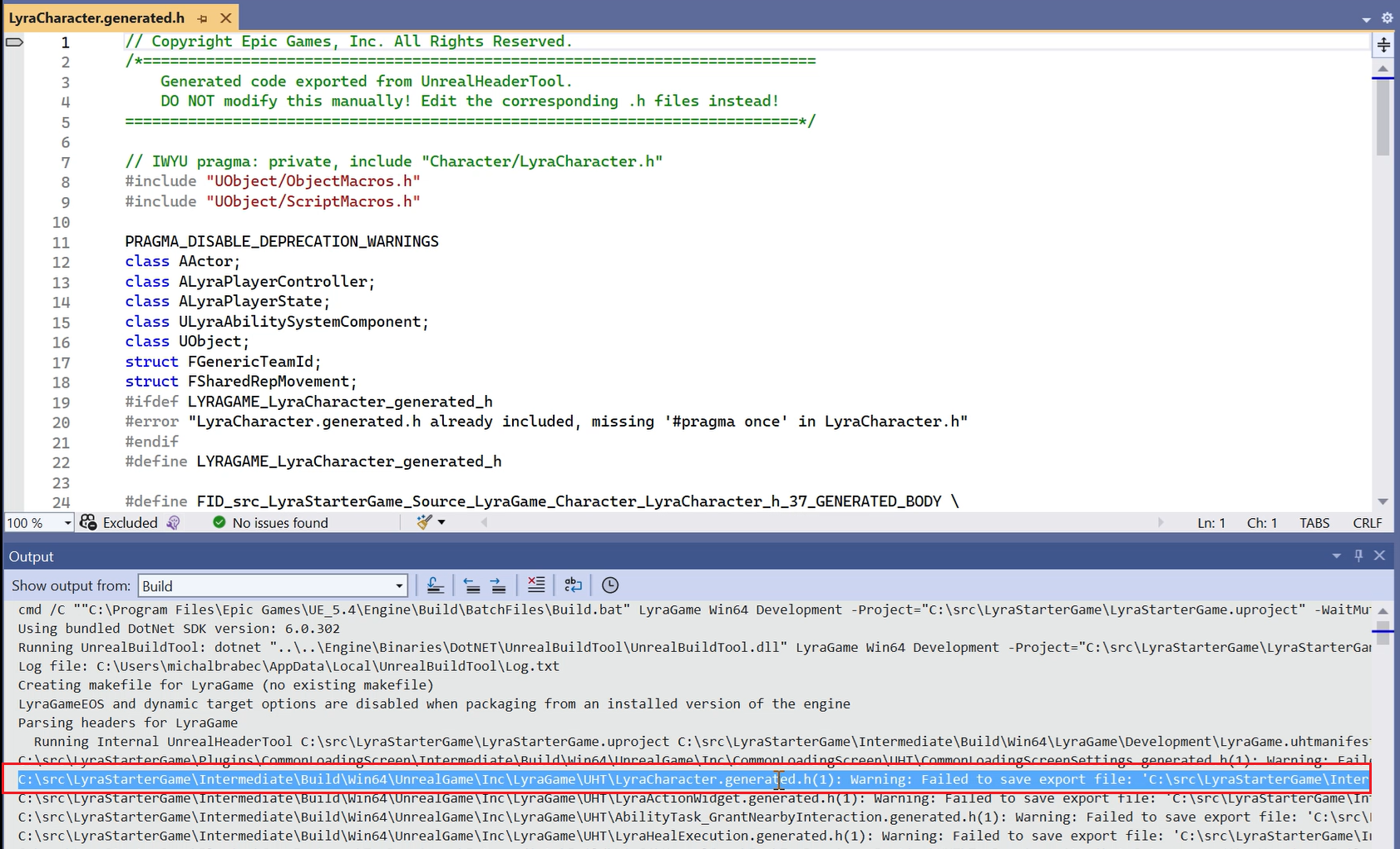Viewport: 1400px width, 849px height.
Task: Open Copilot from the status bar icon
Action: (173, 522)
